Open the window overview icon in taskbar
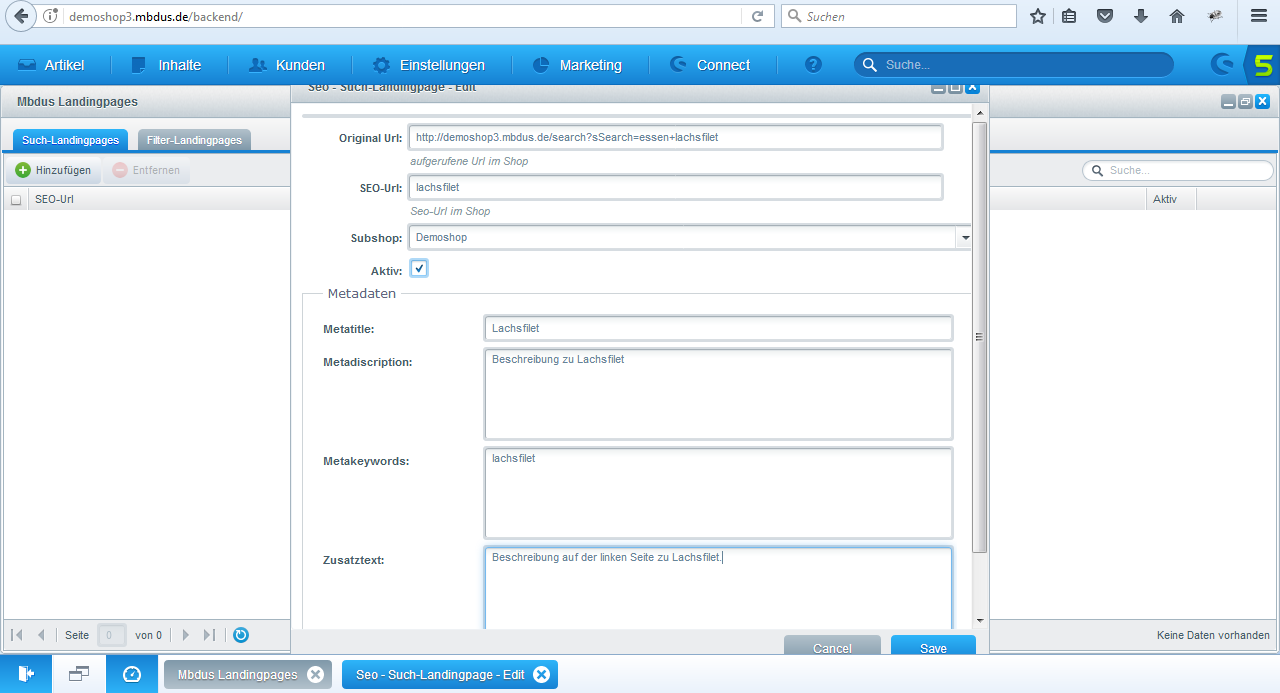 79,675
